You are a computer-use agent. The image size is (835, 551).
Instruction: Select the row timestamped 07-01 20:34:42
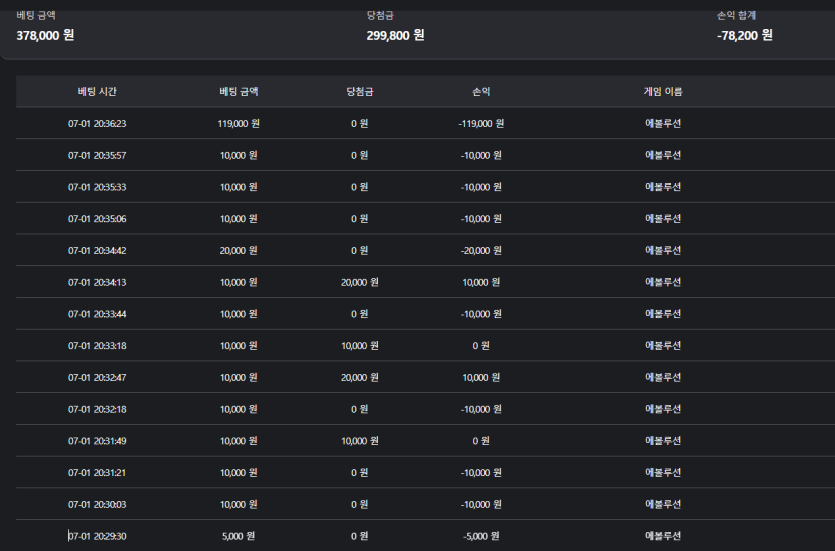tap(425, 250)
